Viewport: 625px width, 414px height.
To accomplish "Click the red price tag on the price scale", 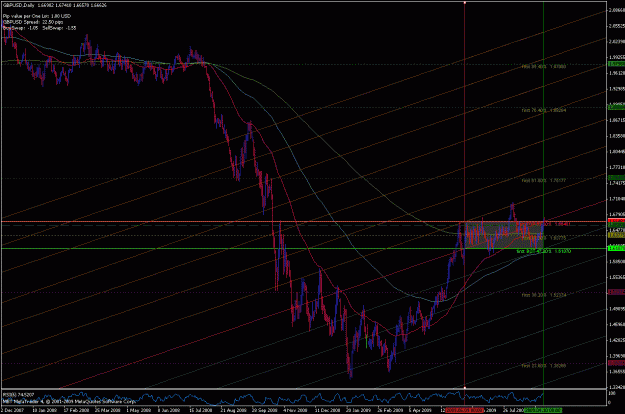I will (x=616, y=221).
